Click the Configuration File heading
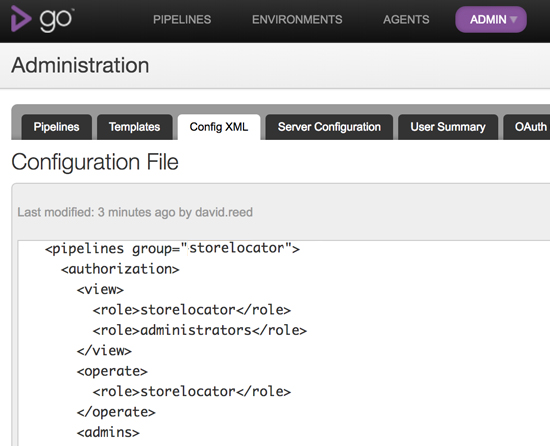This screenshot has width=550, height=446. pos(95,162)
